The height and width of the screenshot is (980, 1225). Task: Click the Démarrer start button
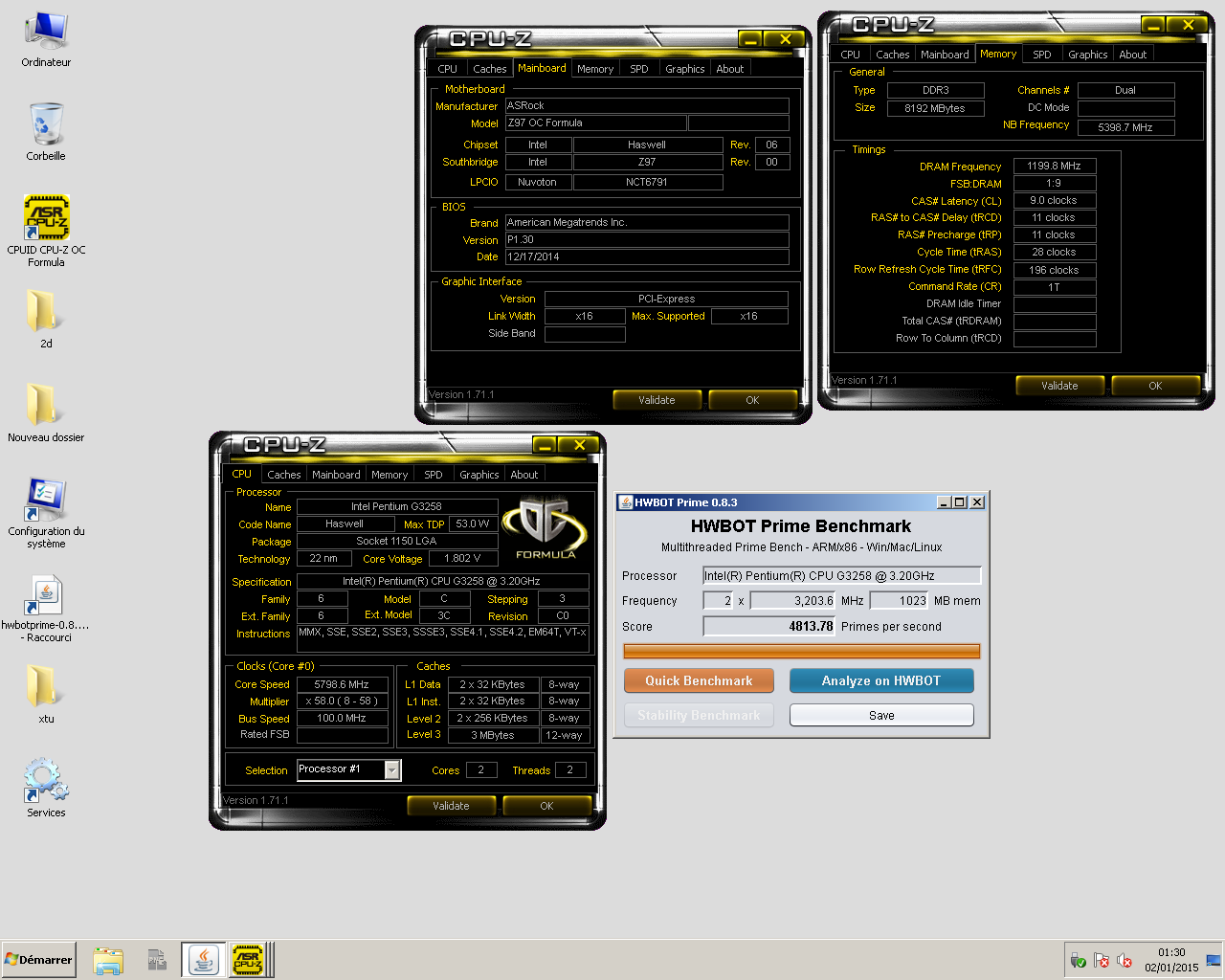click(38, 960)
